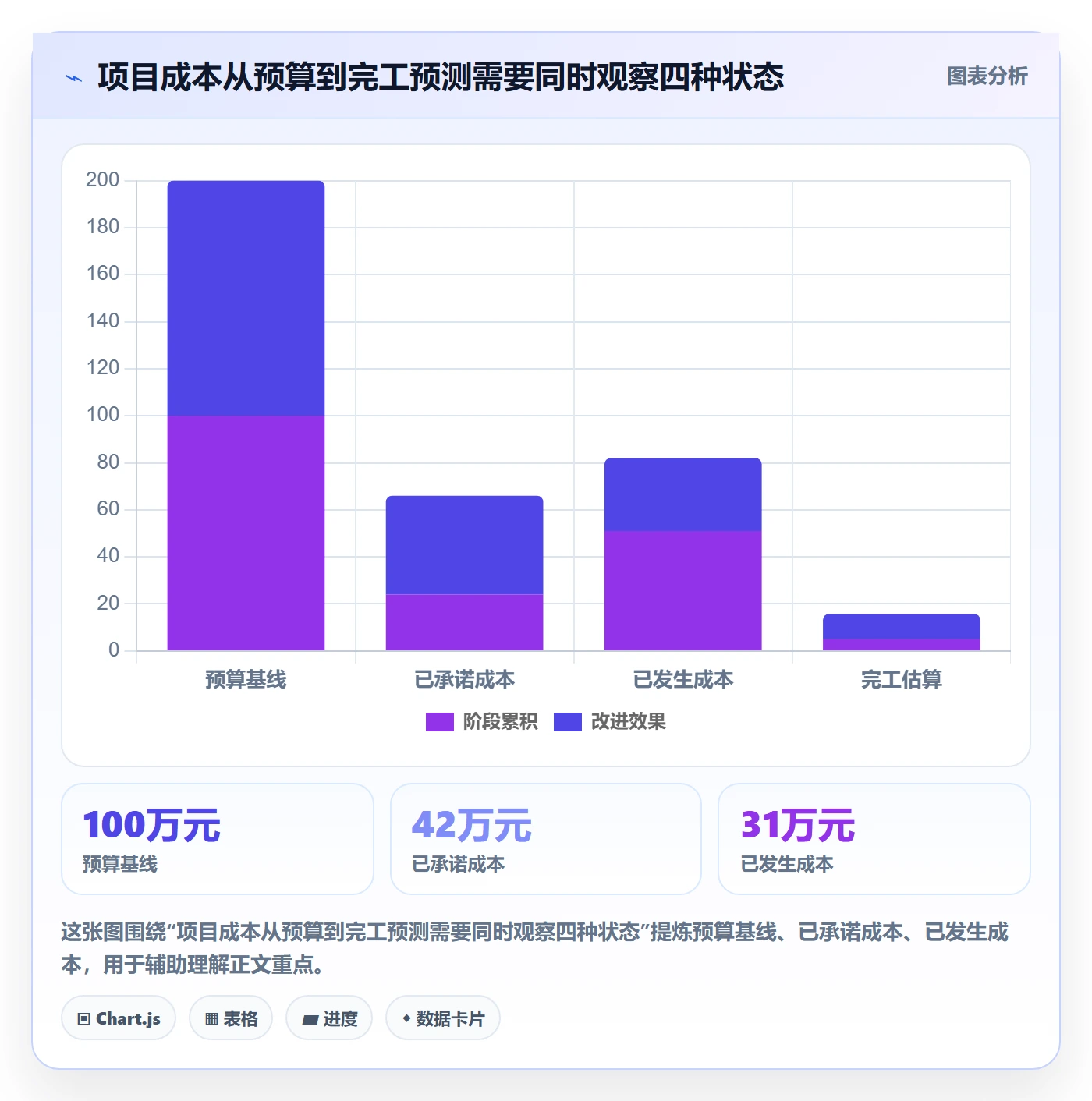
Task: Click the purple segment of 预算基线 bar
Action: click(246, 533)
